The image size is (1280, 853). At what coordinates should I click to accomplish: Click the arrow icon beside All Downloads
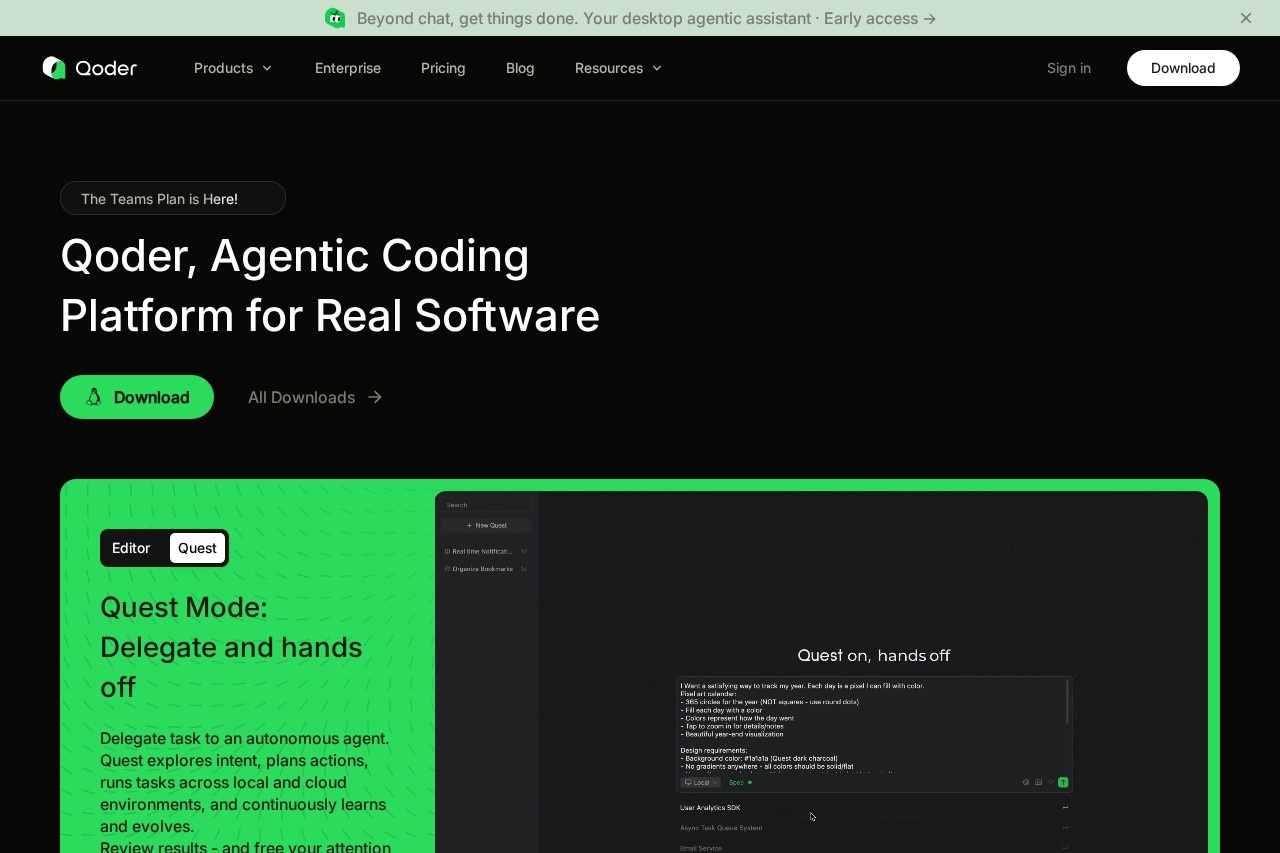tap(375, 397)
